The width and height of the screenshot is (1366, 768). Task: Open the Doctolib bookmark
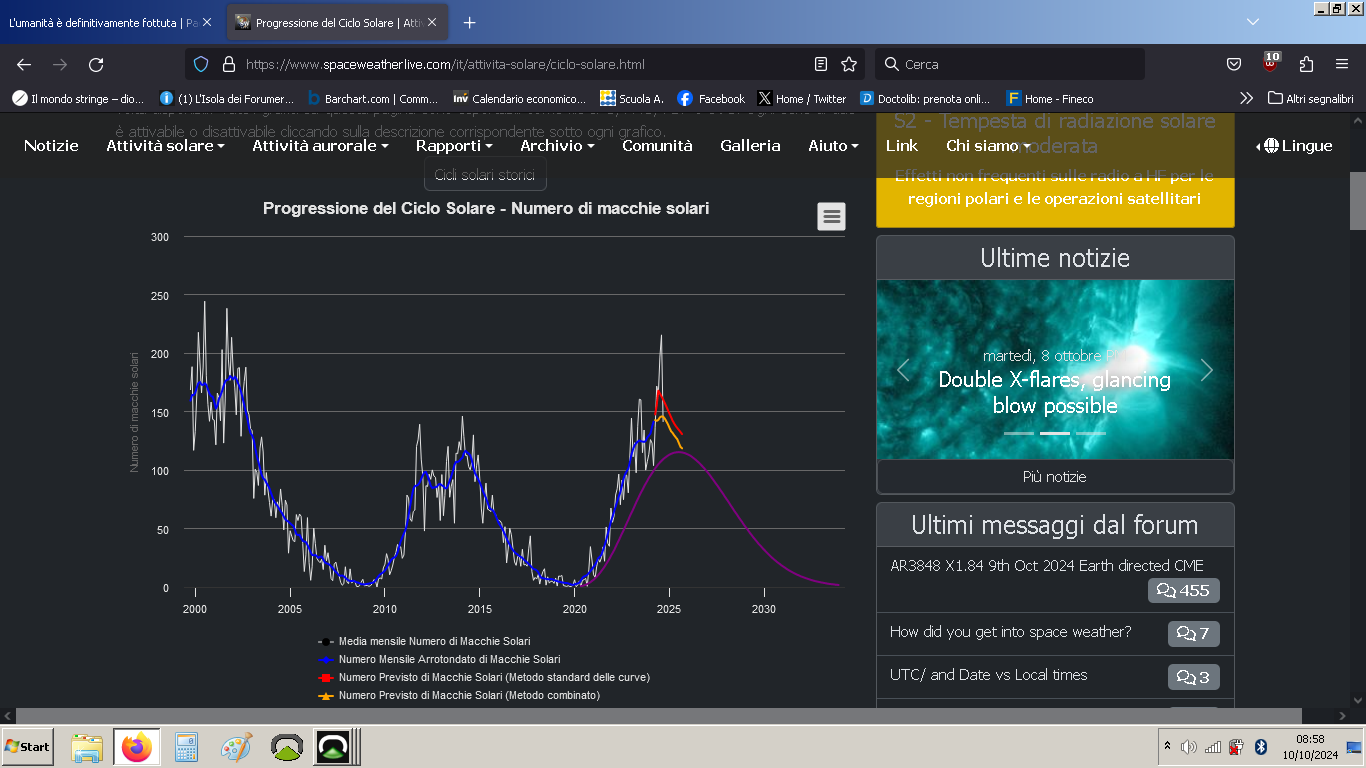(x=926, y=99)
